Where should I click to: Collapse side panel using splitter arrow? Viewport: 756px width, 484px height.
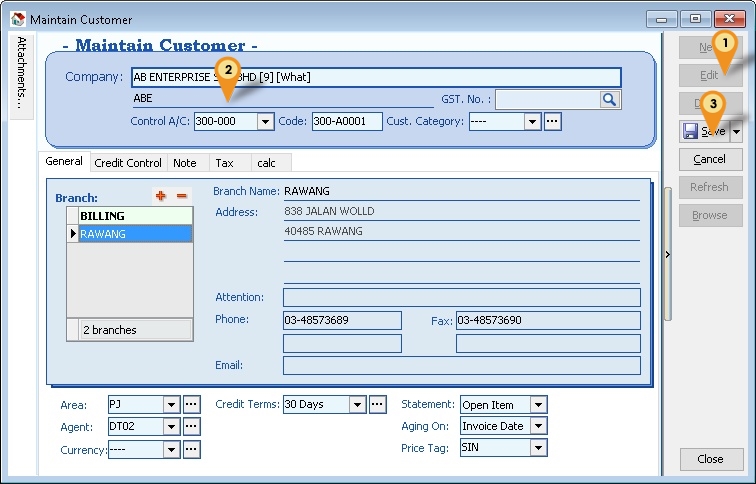(668, 255)
